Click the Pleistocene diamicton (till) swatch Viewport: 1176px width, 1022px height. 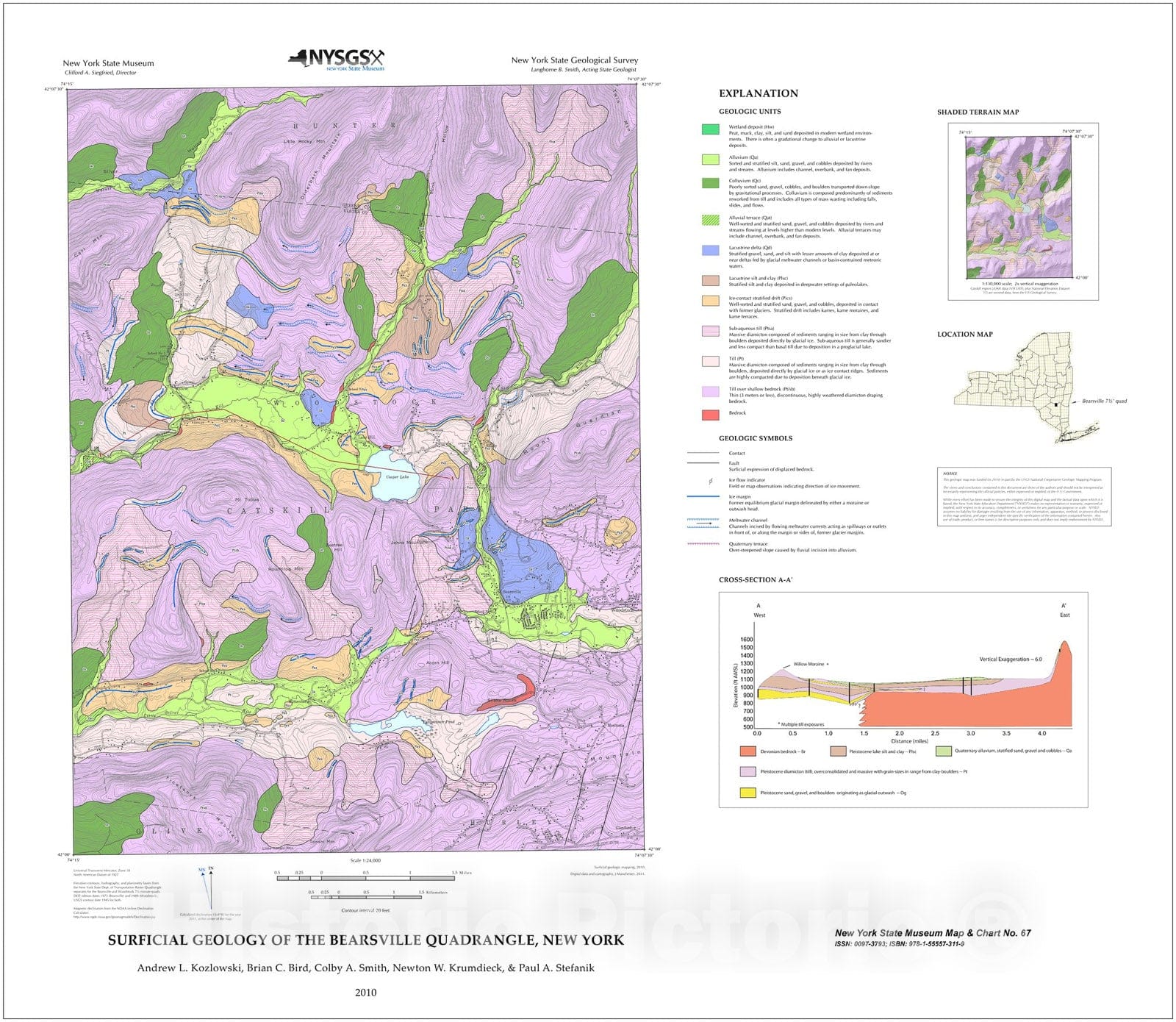pos(747,772)
